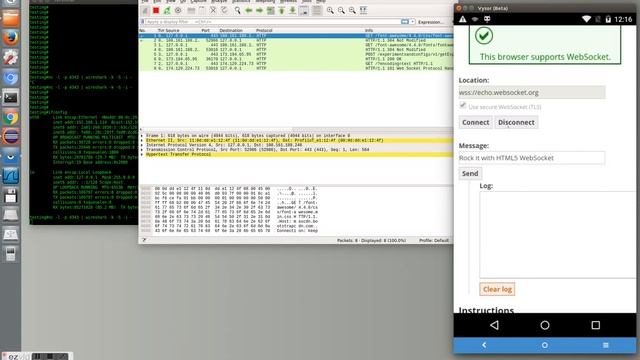Click Vysor's blue bar back arrow
Viewport: 640px width, 360px height.
(484, 345)
